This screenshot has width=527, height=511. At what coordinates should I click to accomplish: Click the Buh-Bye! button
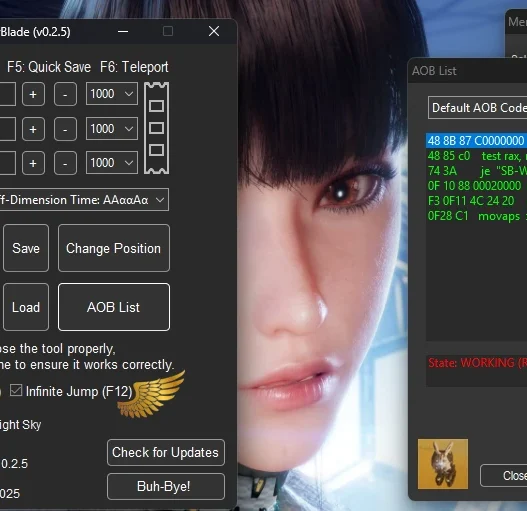click(166, 486)
